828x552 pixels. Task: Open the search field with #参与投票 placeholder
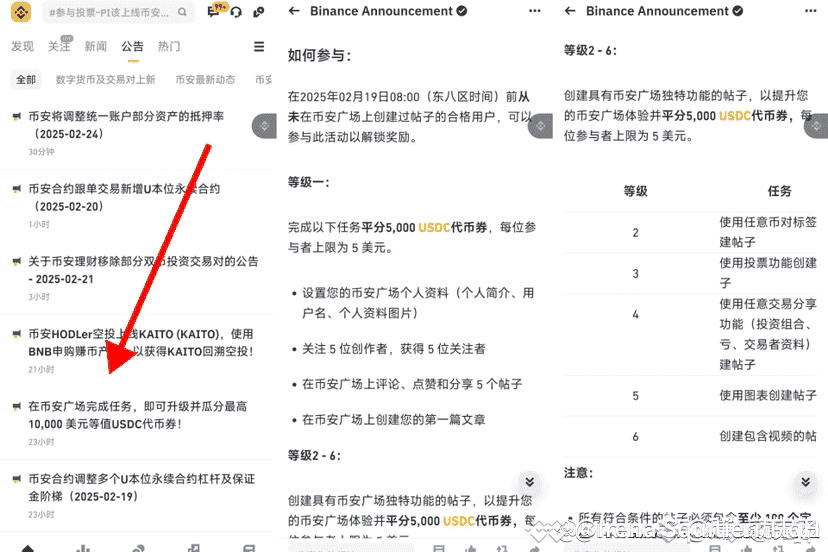[118, 12]
